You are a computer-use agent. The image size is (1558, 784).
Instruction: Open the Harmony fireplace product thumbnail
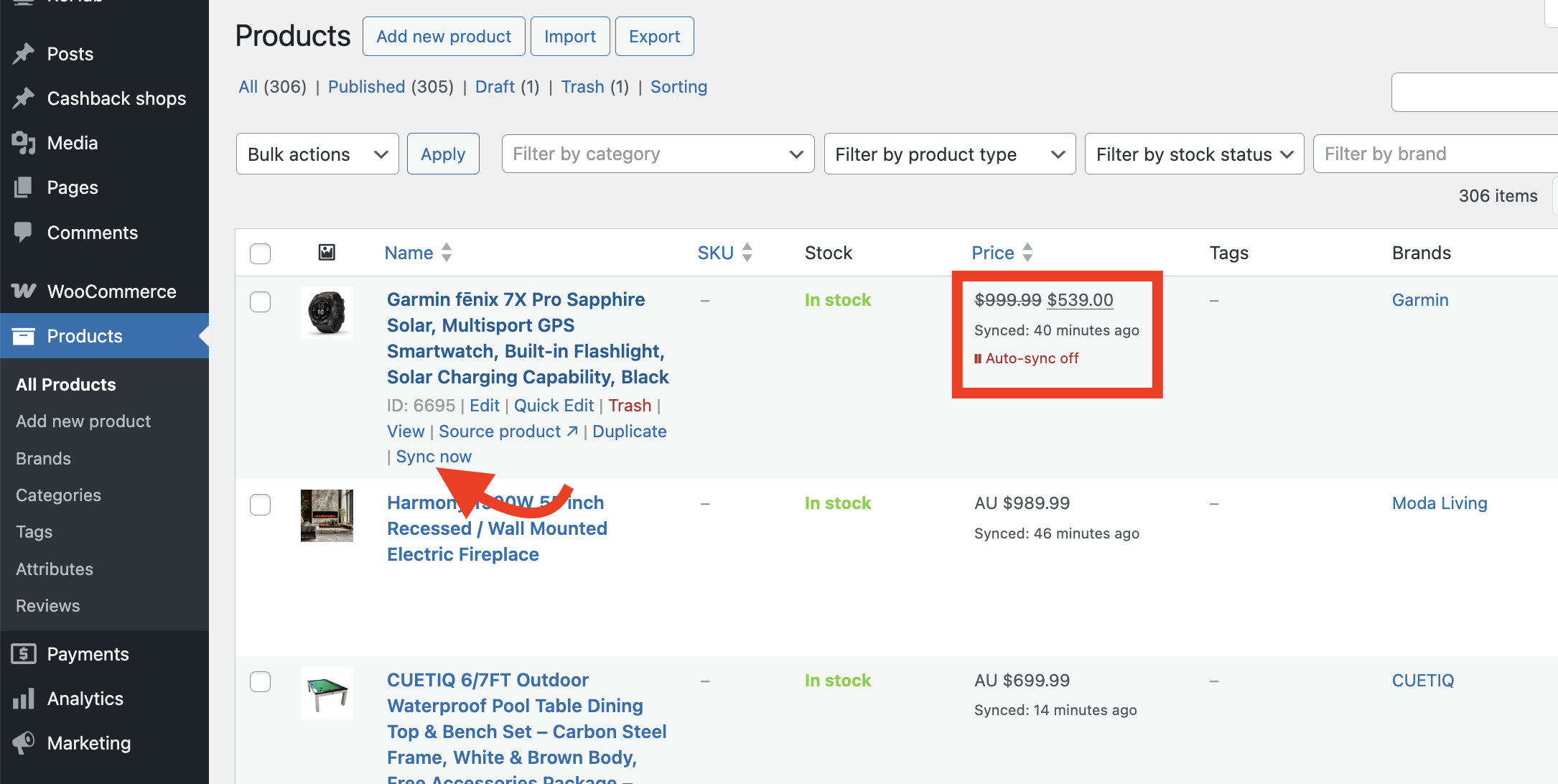pyautogui.click(x=327, y=515)
